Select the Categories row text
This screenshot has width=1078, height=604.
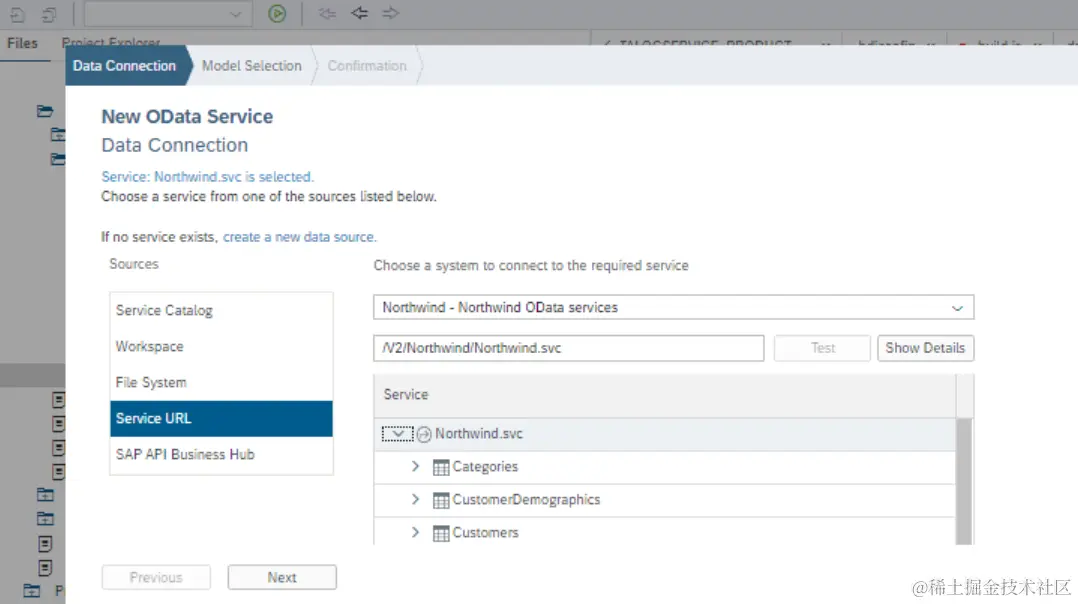point(485,467)
